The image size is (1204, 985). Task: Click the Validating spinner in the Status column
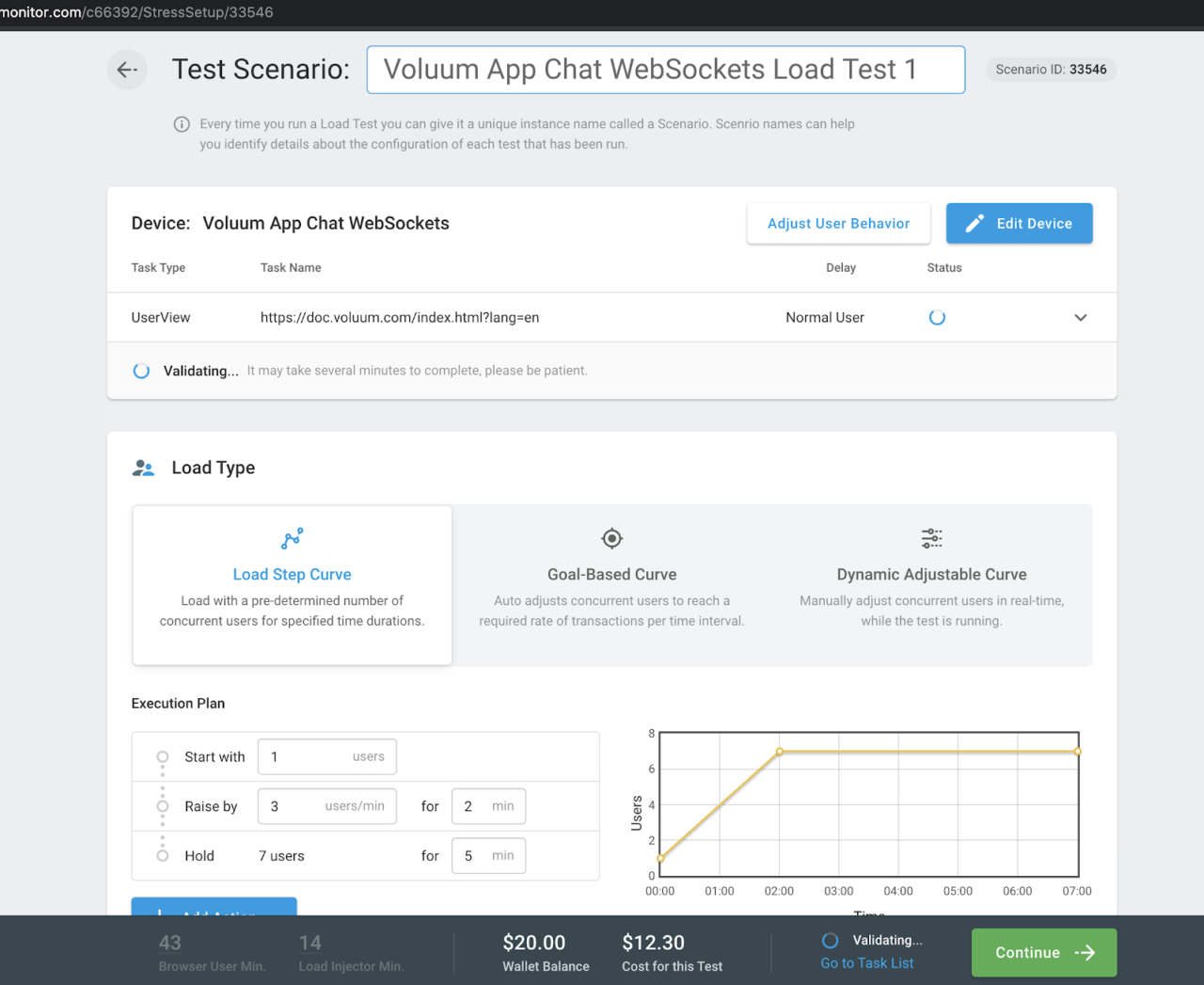tap(937, 317)
